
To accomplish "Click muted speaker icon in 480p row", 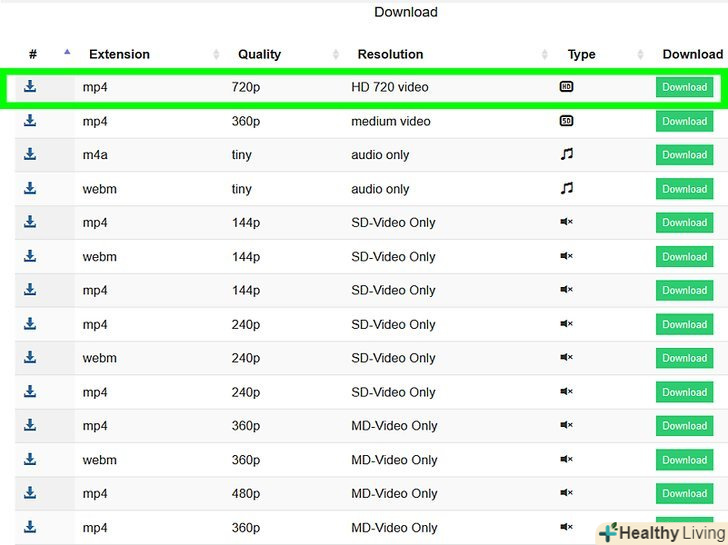I will 566,493.
